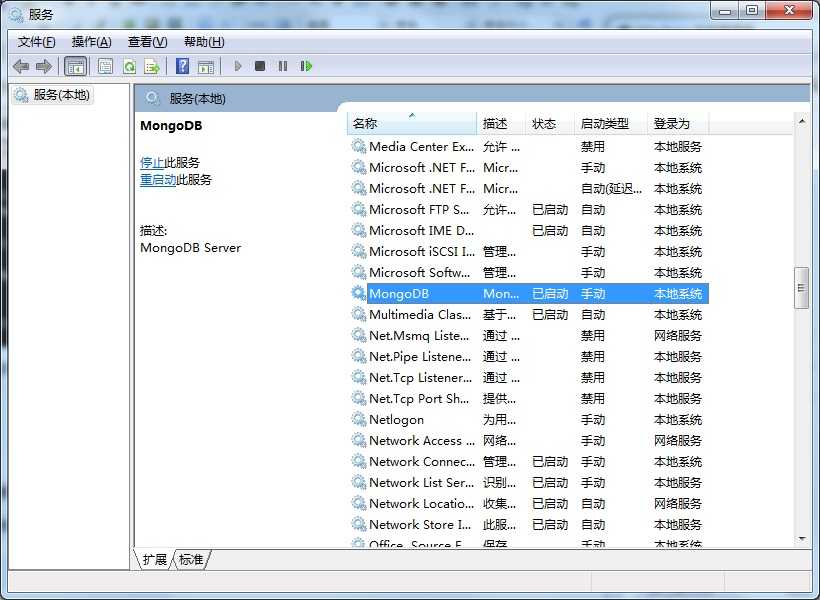
Task: Switch to the 扩展 tab
Action: [x=154, y=559]
